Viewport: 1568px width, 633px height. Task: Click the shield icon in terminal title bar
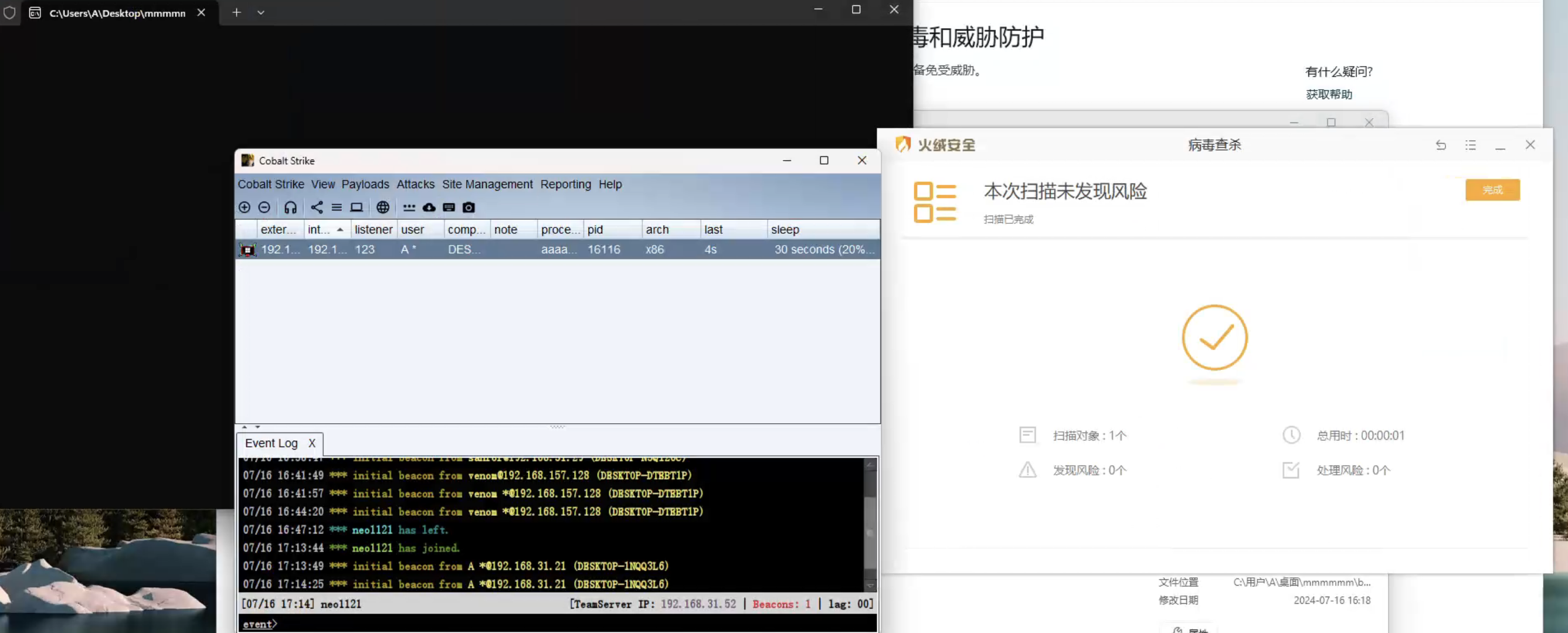click(x=9, y=12)
